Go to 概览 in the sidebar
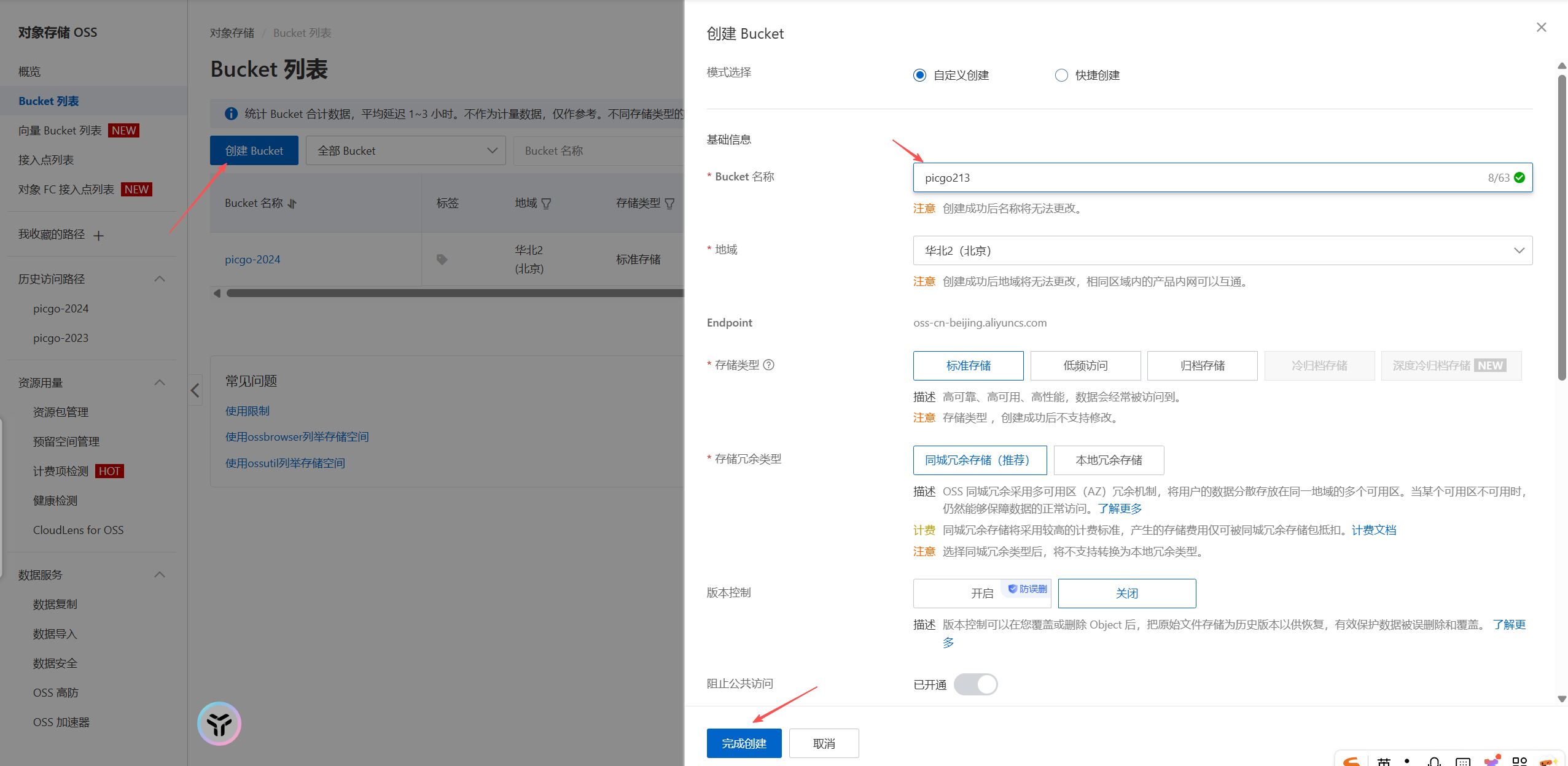This screenshot has width=1568, height=766. [x=29, y=71]
